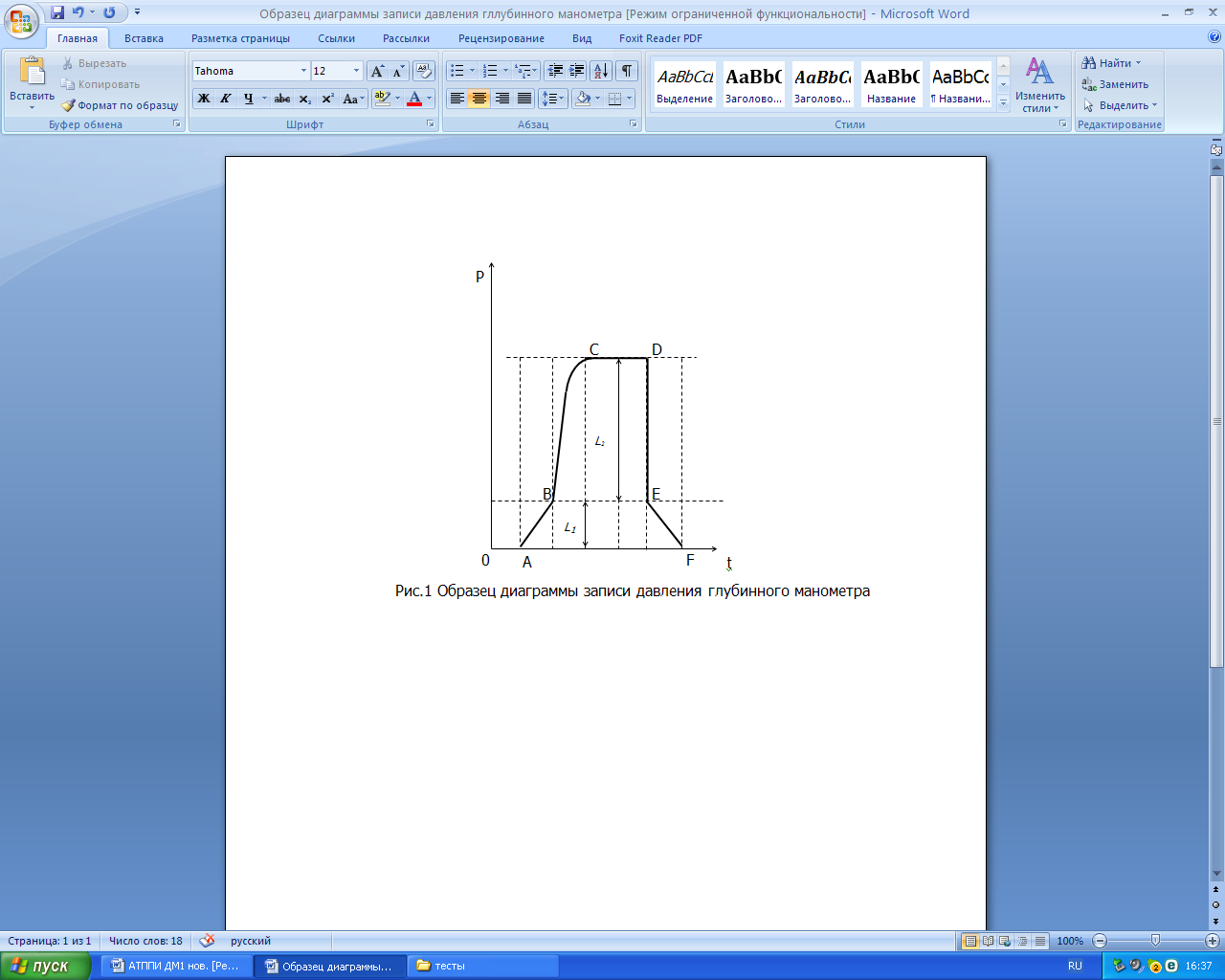The width and height of the screenshot is (1225, 980).
Task: Switch to draft view
Action: click(1039, 941)
